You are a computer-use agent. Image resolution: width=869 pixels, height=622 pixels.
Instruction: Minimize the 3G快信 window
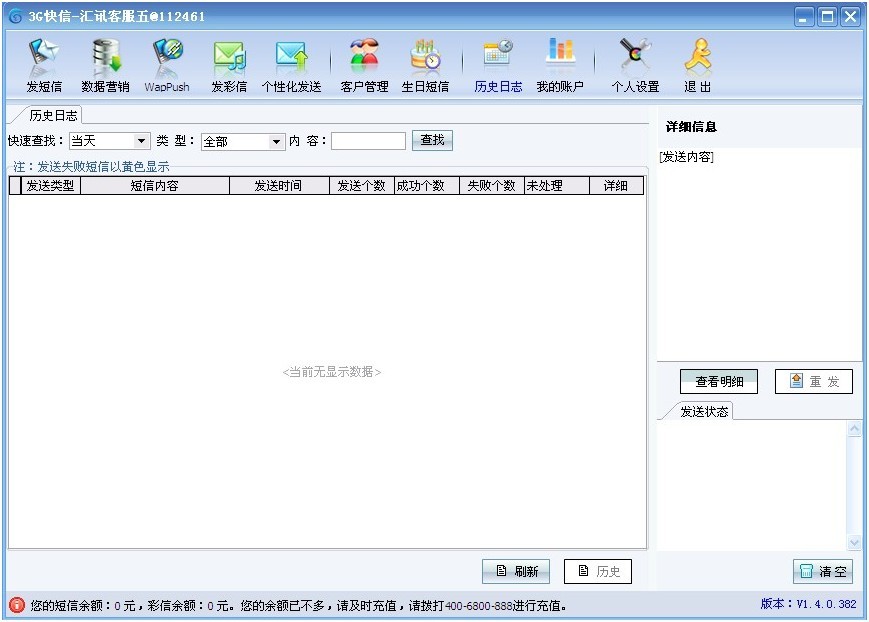click(804, 17)
